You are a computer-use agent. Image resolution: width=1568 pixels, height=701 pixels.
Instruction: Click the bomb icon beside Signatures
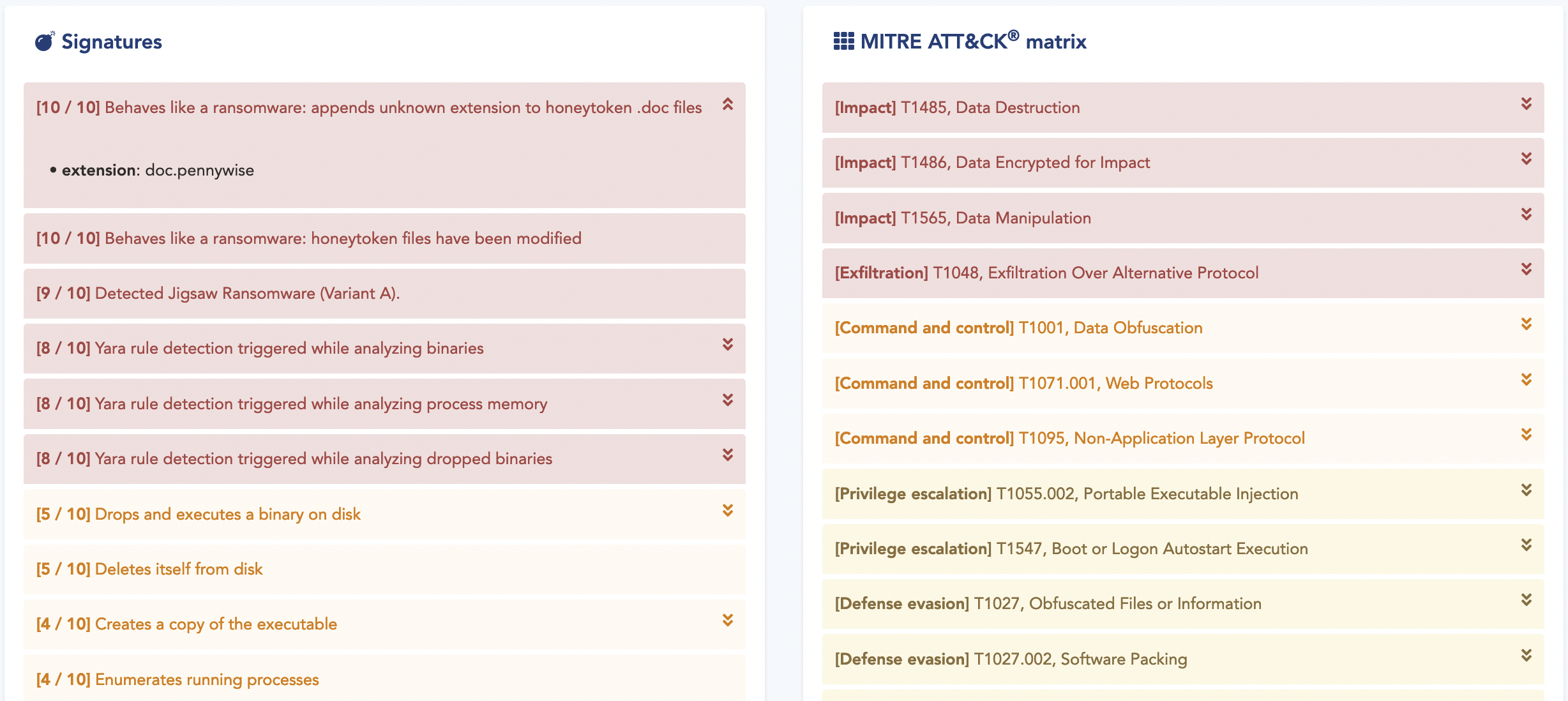[44, 41]
